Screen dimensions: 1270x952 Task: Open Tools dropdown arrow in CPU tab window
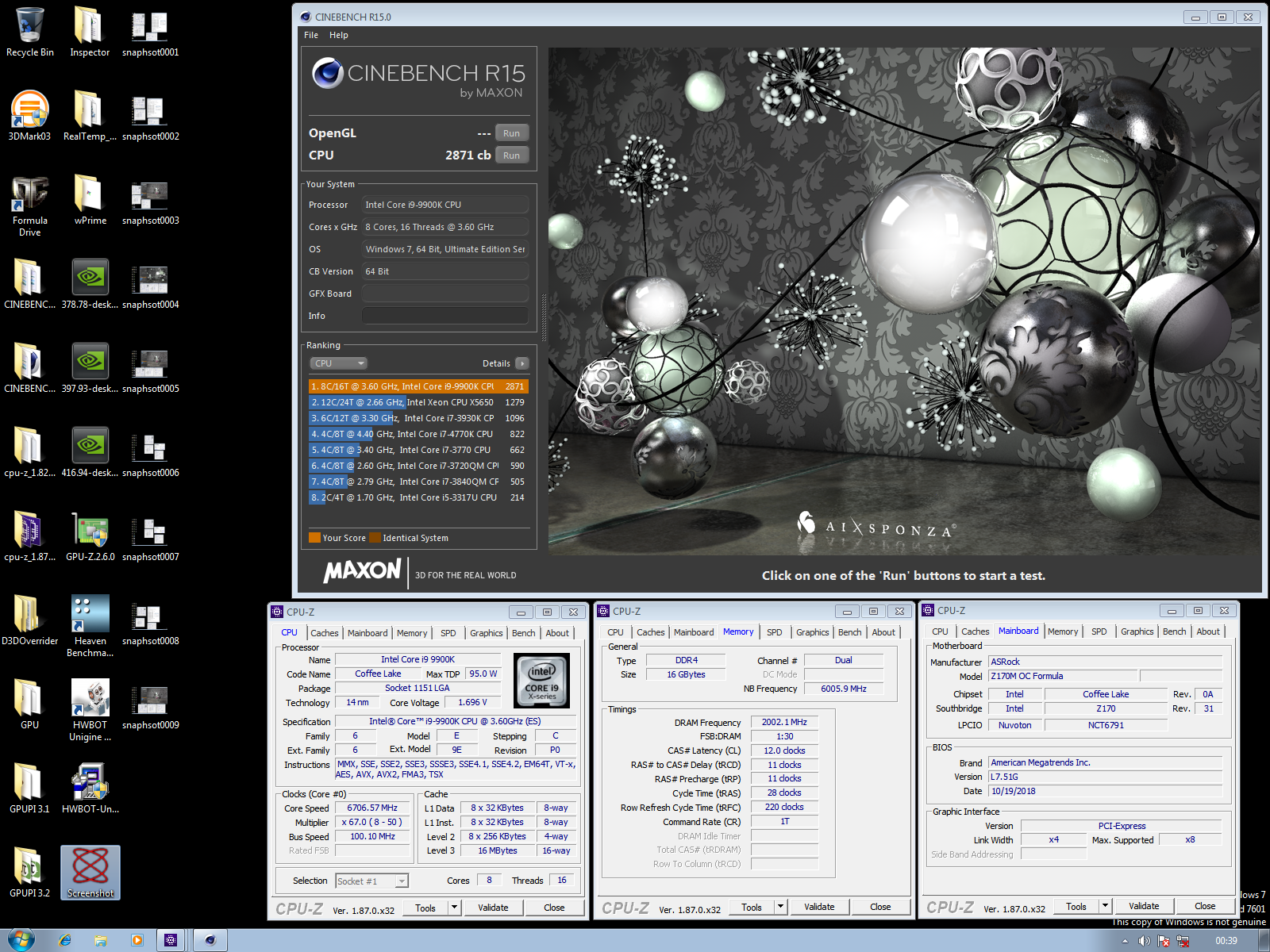(x=455, y=908)
